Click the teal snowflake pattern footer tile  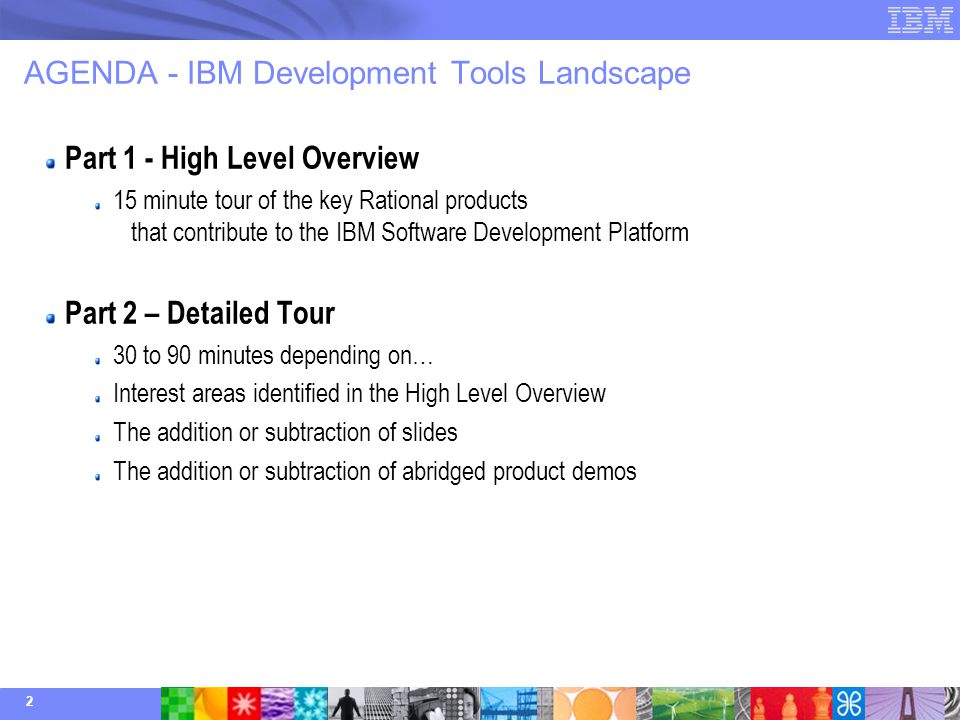click(311, 703)
